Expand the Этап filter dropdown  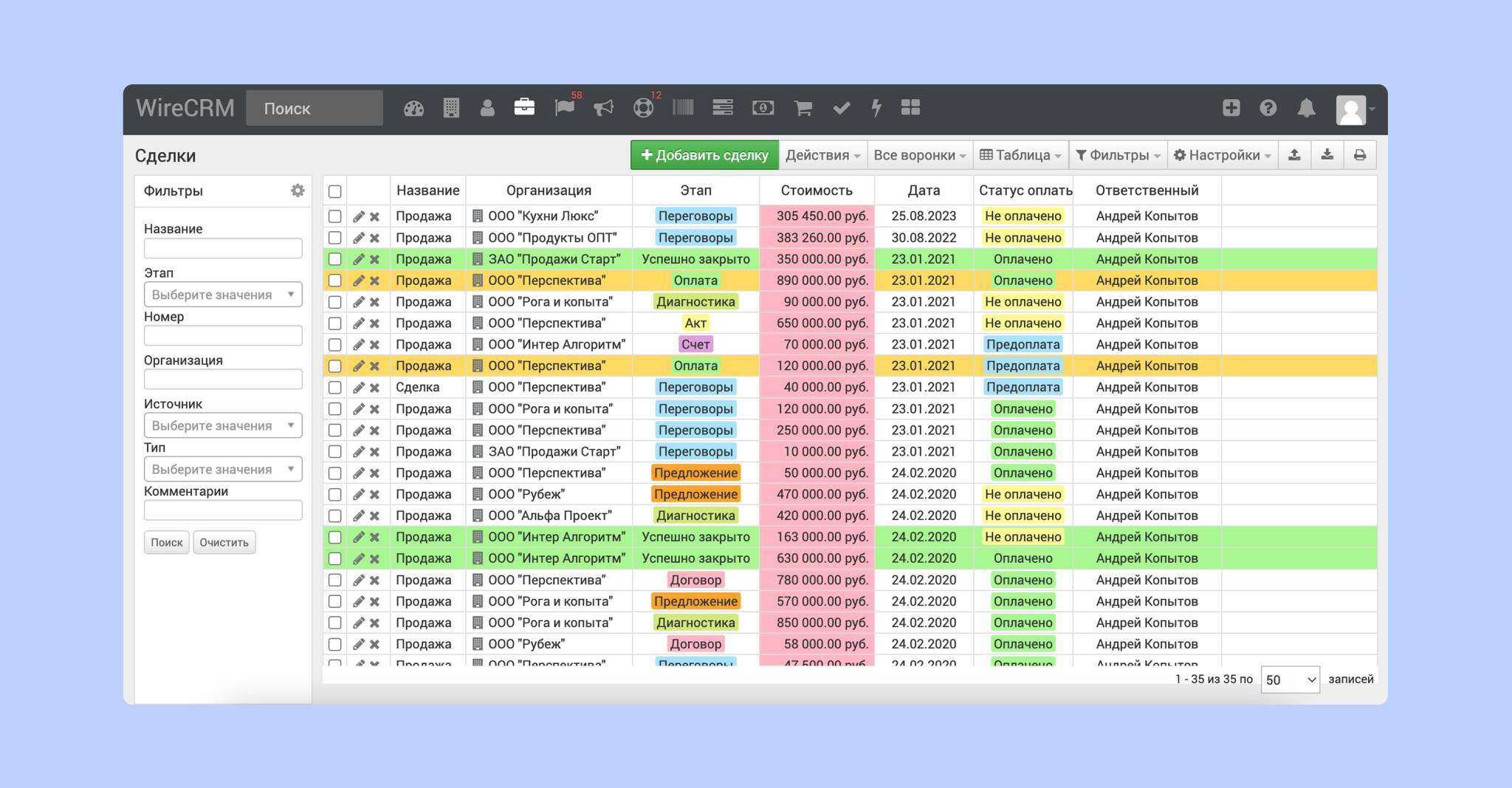coord(222,295)
